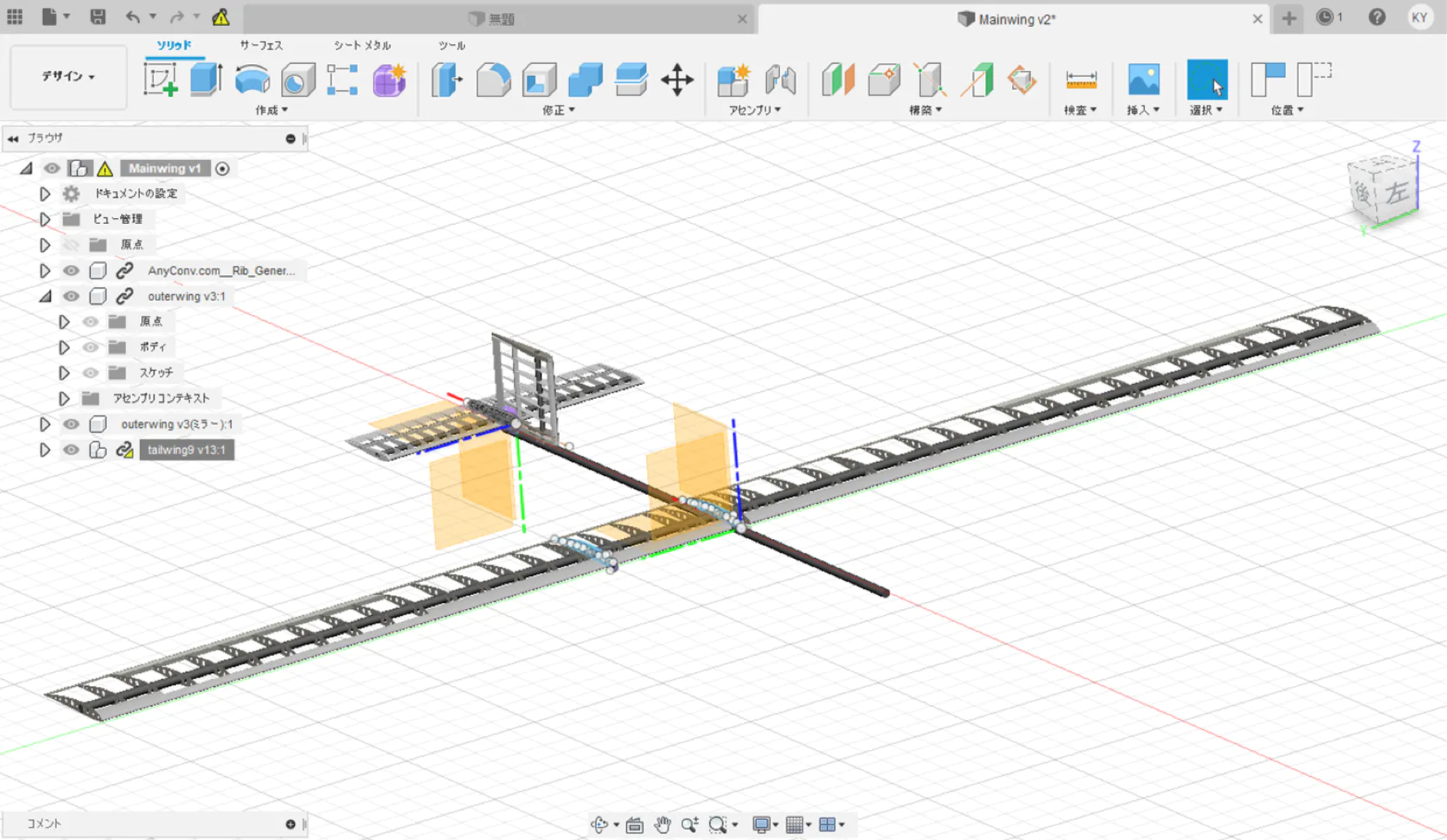The image size is (1447, 840).
Task: Select the Revolve tool icon
Action: pos(252,80)
